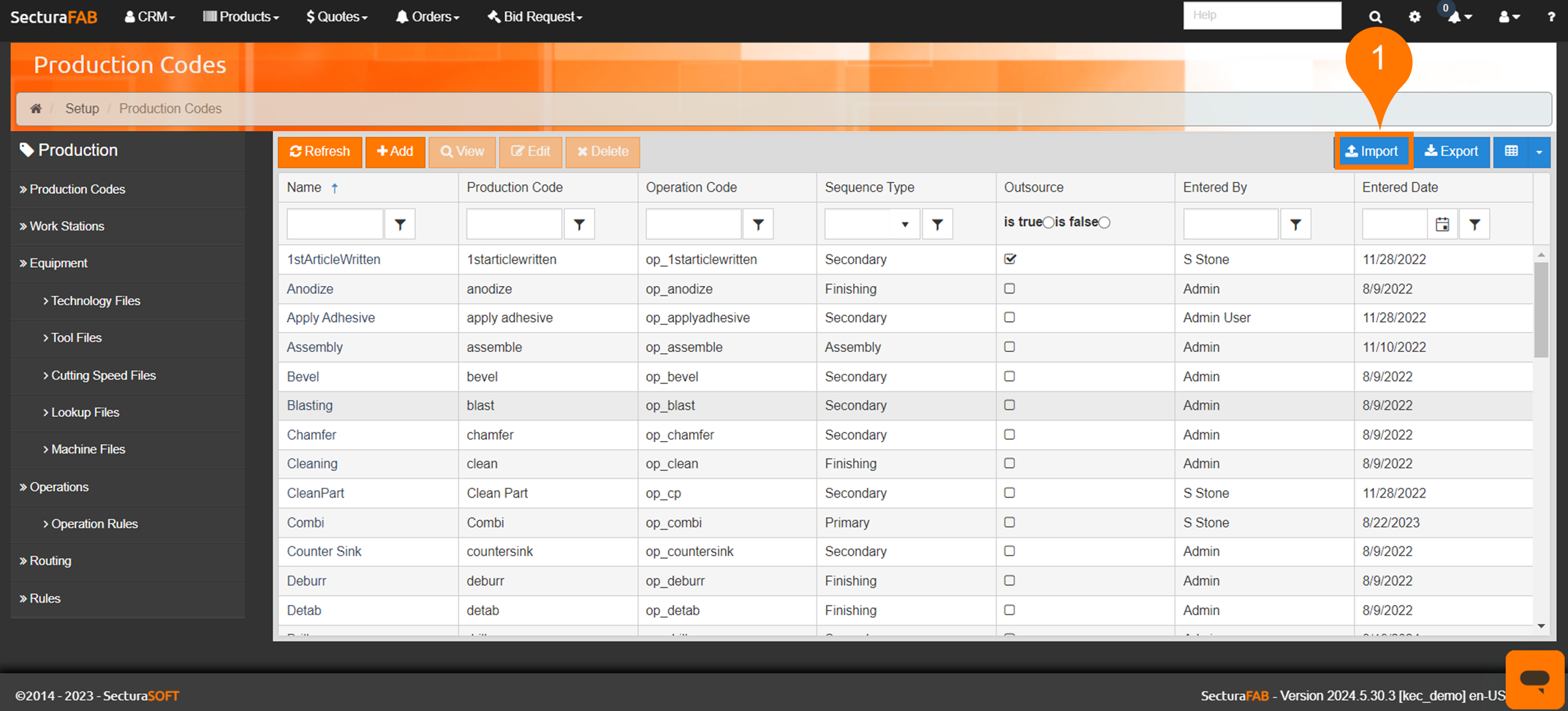Click the Import button
The height and width of the screenshot is (711, 1568).
1372,151
